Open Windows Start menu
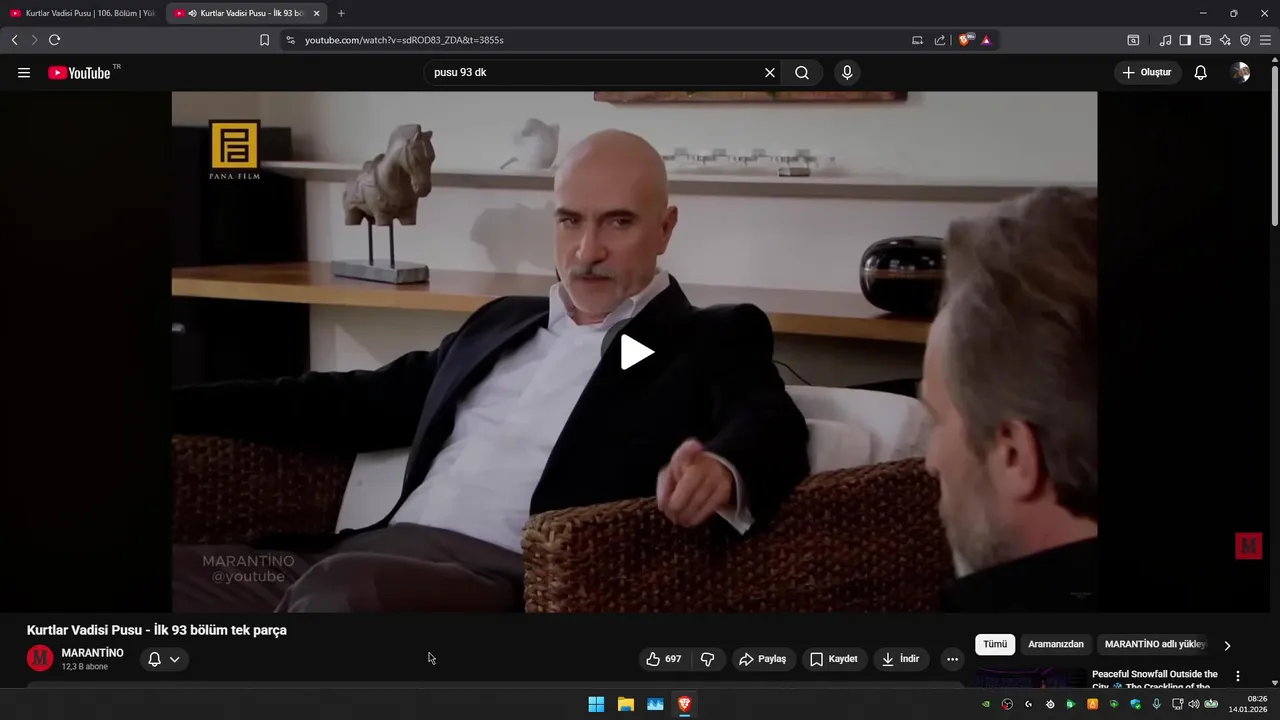 point(596,704)
